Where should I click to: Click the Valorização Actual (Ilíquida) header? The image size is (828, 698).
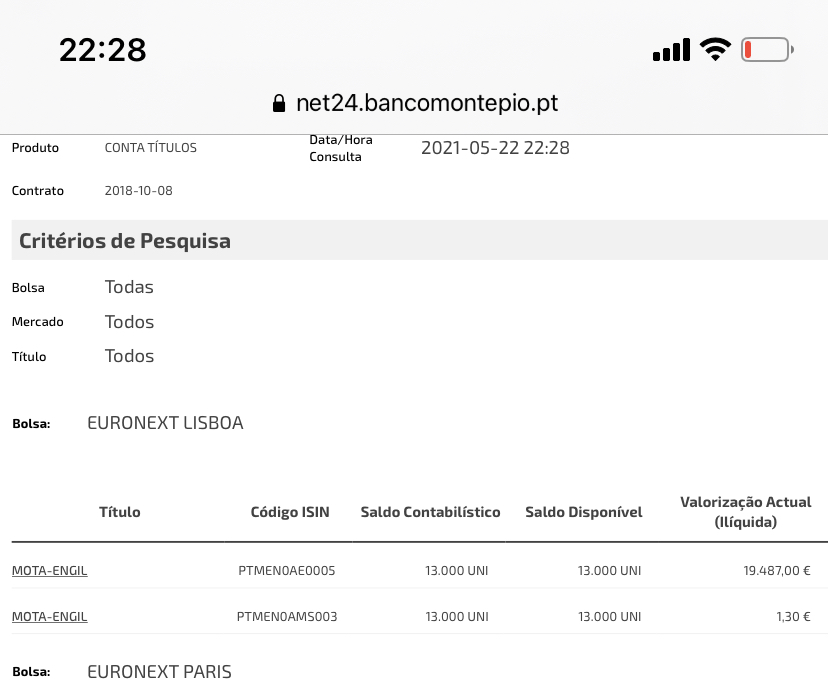point(746,512)
